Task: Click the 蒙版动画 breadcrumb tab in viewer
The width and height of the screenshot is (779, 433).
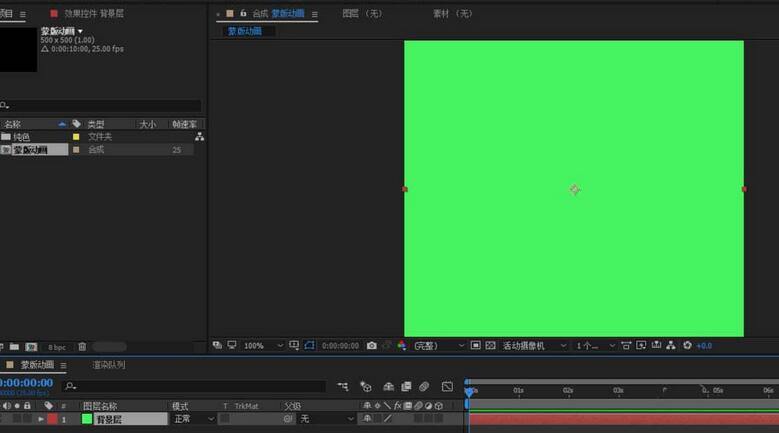Action: [x=244, y=31]
